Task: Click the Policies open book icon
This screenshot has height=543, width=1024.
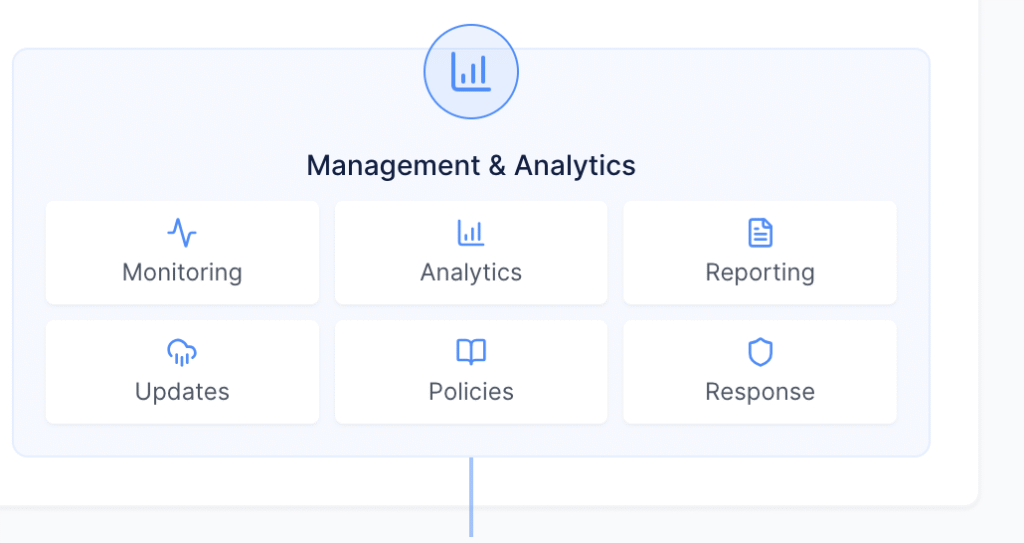Action: click(471, 352)
